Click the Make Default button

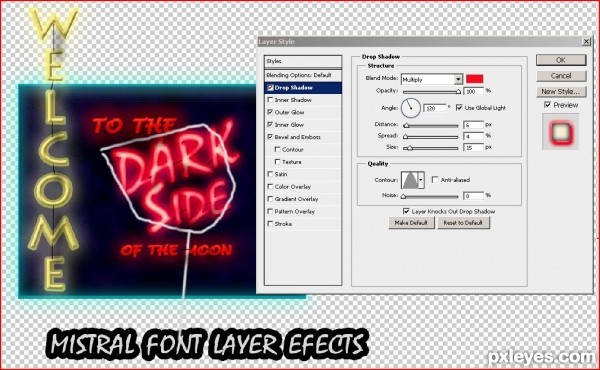(411, 223)
